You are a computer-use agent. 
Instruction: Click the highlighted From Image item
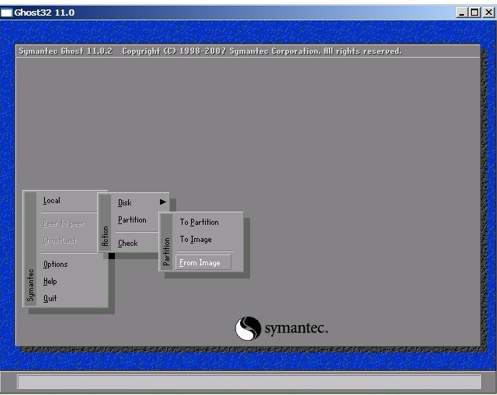point(203,262)
